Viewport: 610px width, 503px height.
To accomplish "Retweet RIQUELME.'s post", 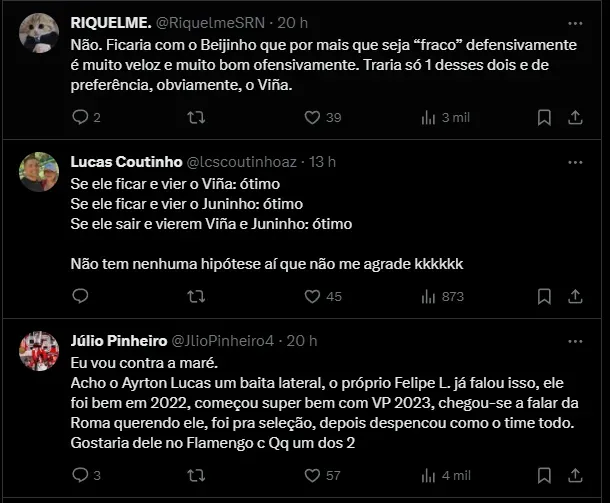I will pyautogui.click(x=197, y=118).
